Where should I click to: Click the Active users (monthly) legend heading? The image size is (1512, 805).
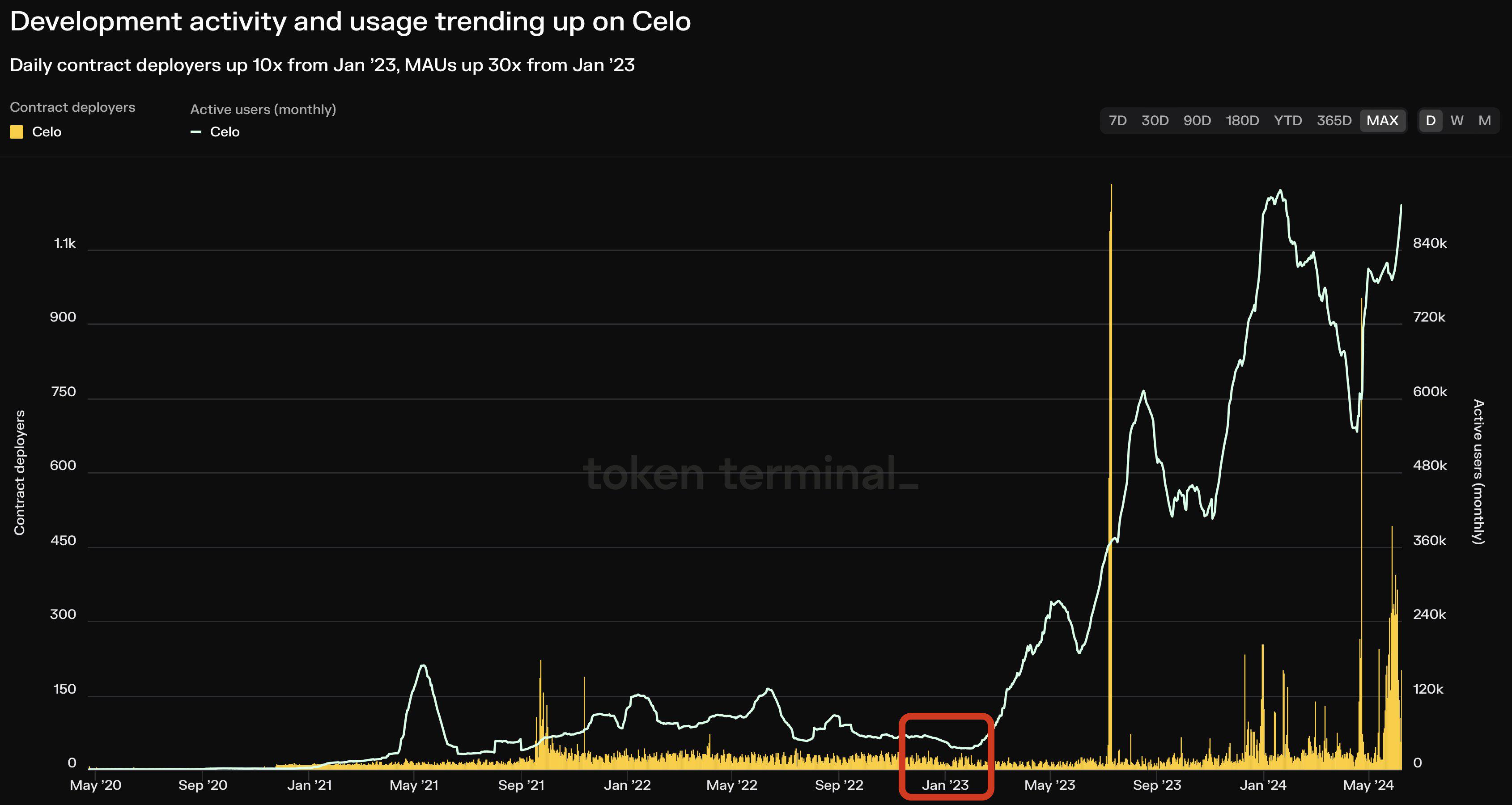click(x=263, y=109)
